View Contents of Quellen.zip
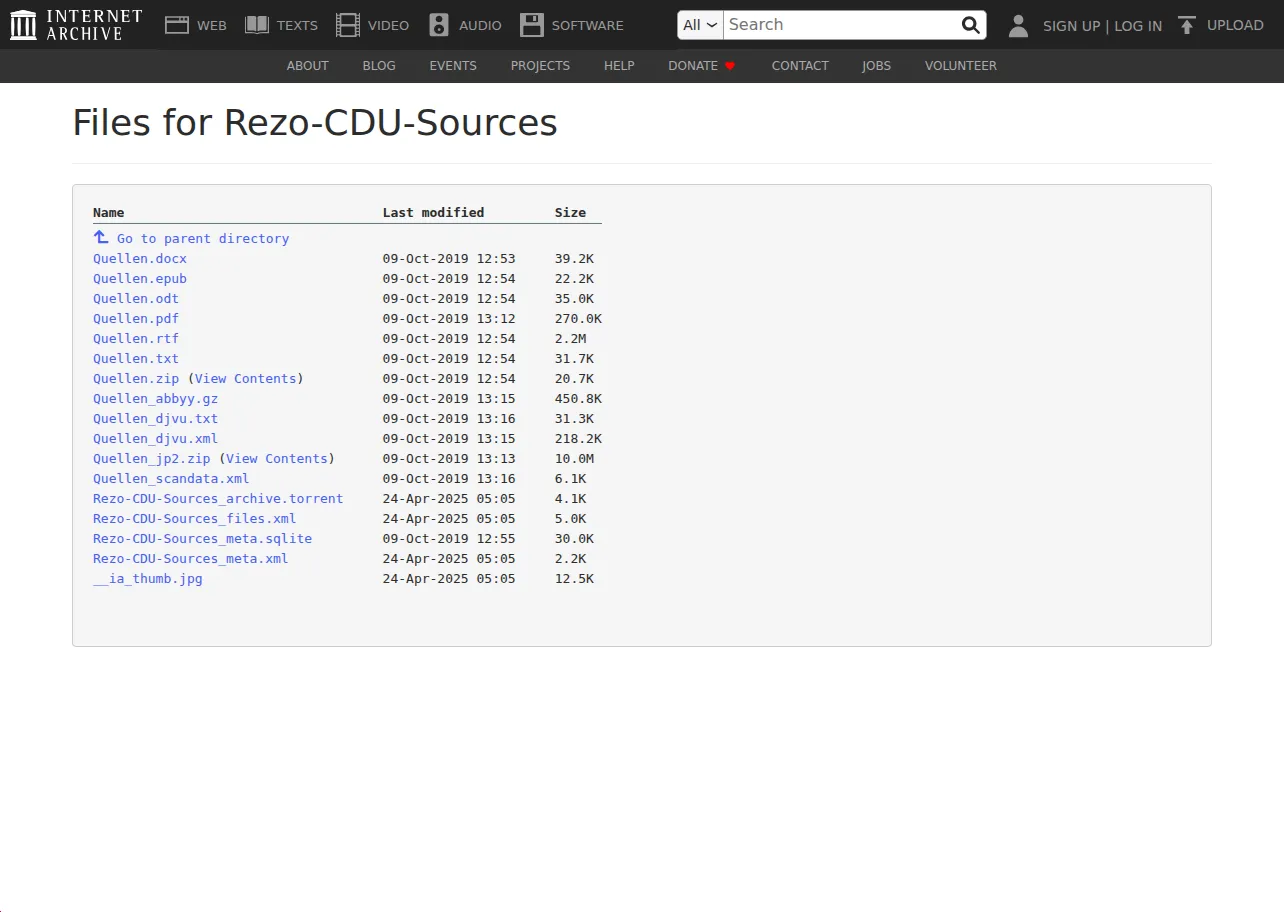This screenshot has height=912, width=1284. pos(246,379)
